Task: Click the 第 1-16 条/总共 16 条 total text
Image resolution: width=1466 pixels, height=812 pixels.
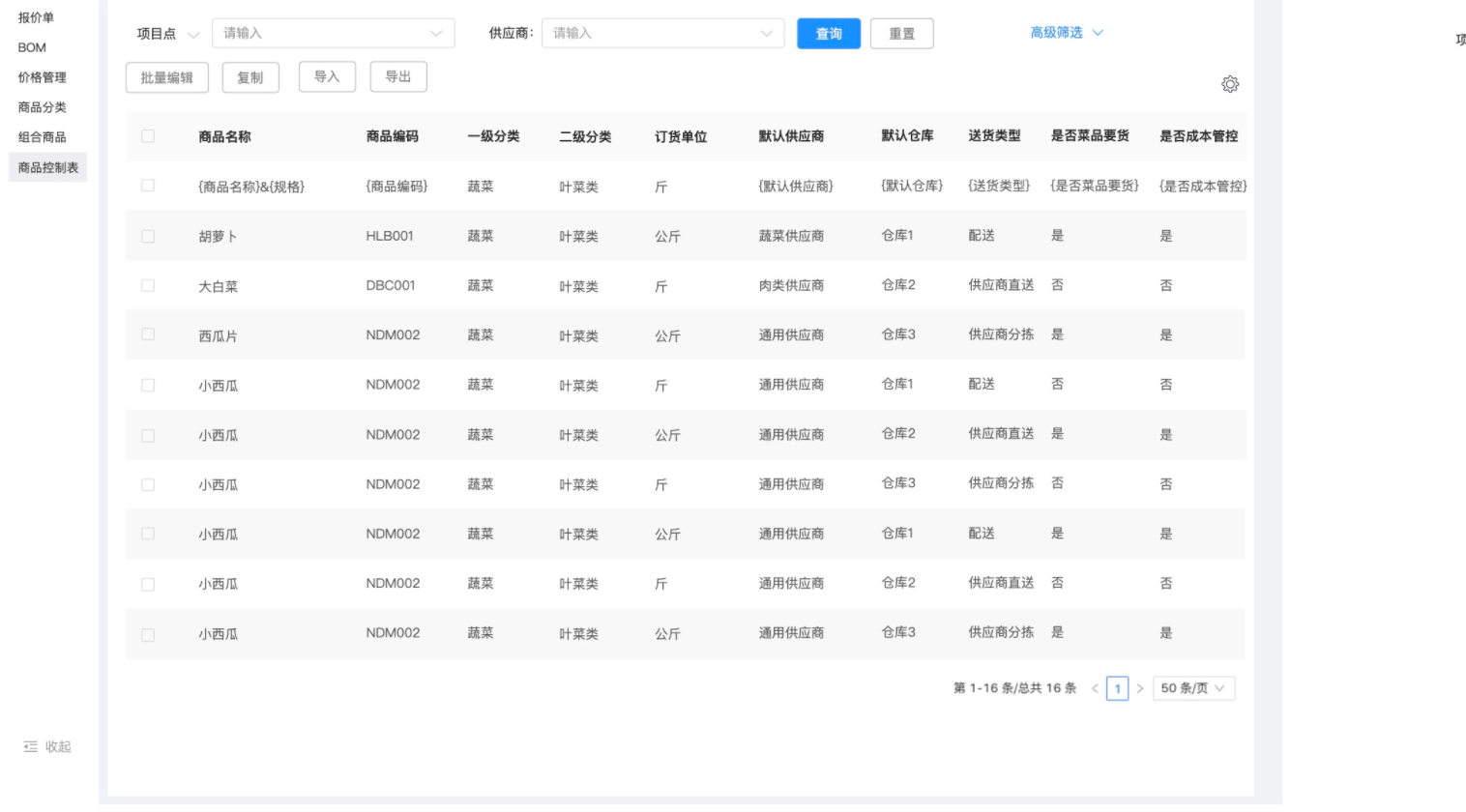Action: point(1014,688)
